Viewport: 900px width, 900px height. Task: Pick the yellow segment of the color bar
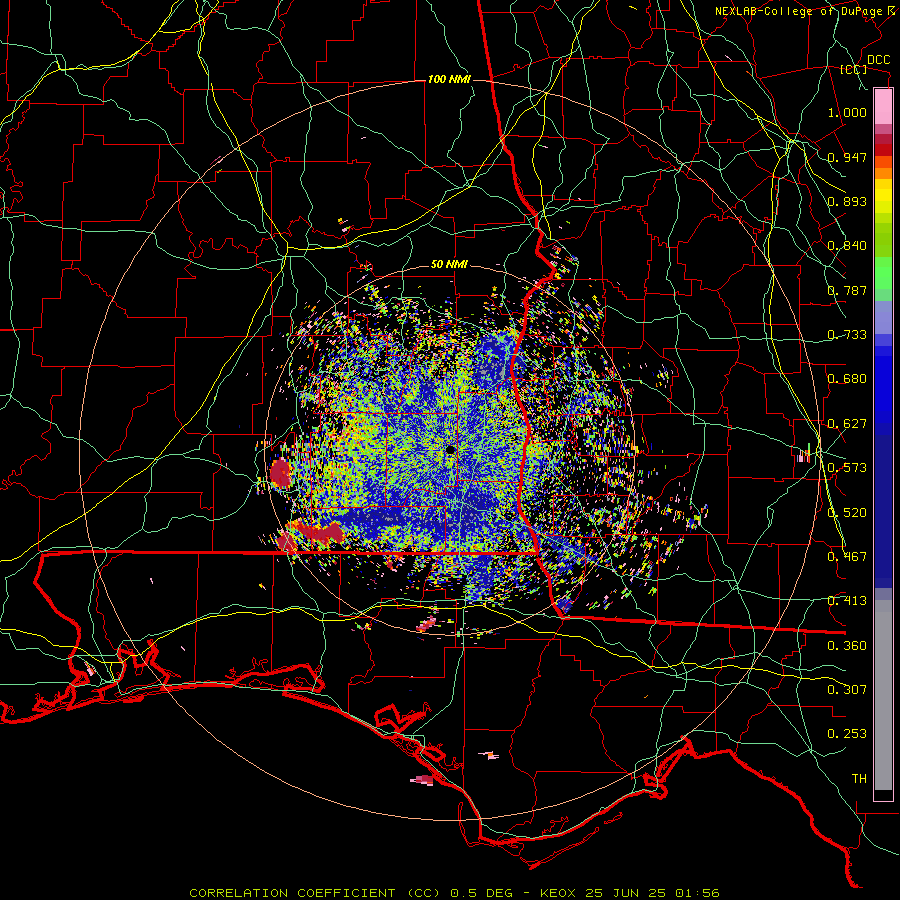point(883,197)
